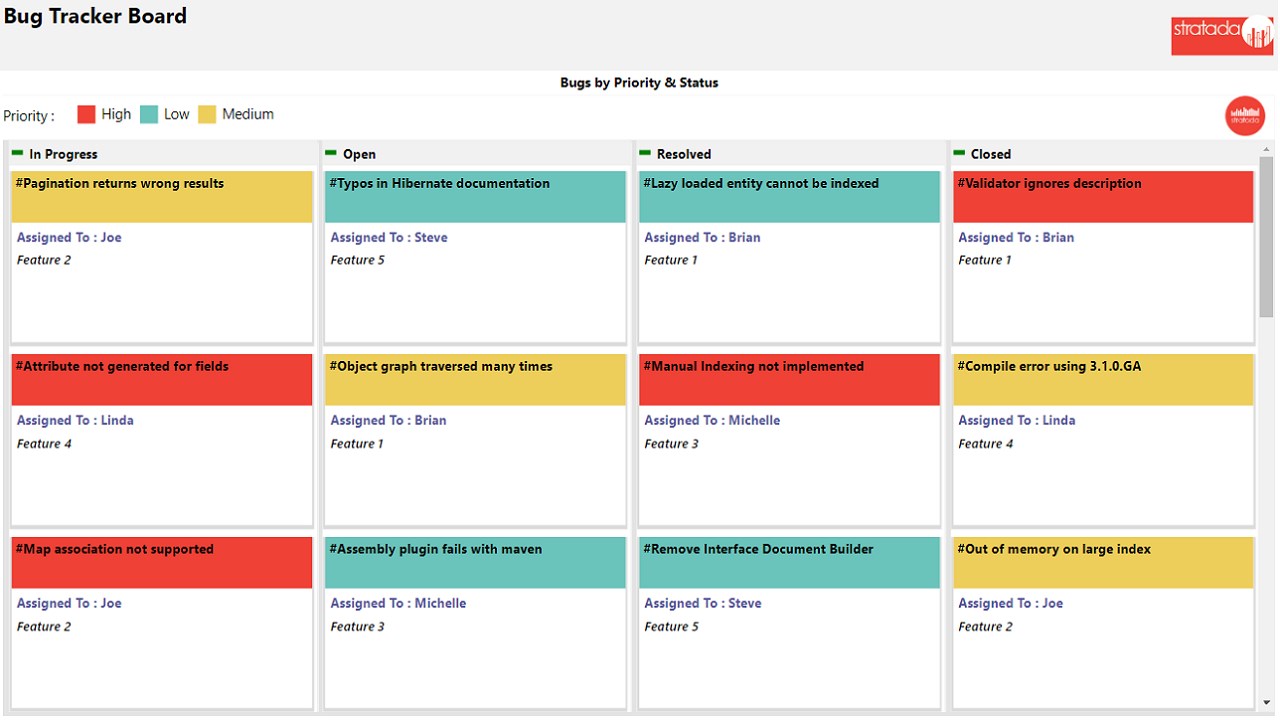The height and width of the screenshot is (720, 1280).
Task: Click the round Stratada badge icon
Action: (x=1245, y=115)
